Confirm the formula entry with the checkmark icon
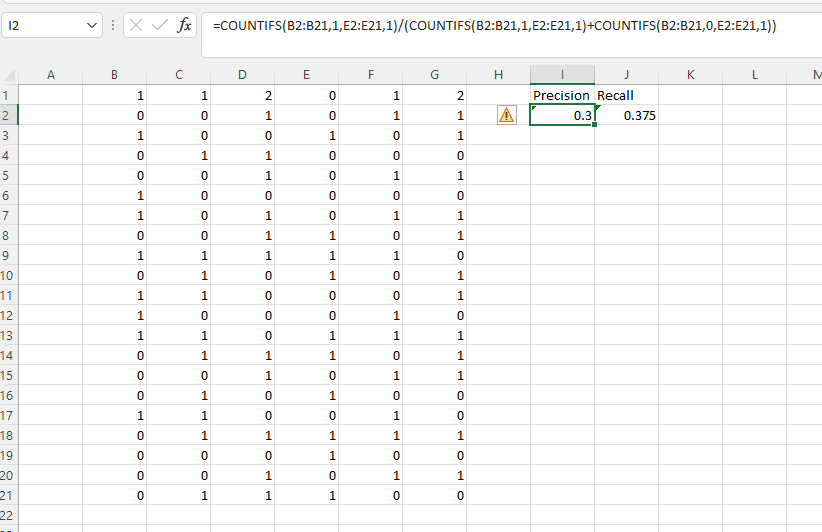 (x=160, y=25)
